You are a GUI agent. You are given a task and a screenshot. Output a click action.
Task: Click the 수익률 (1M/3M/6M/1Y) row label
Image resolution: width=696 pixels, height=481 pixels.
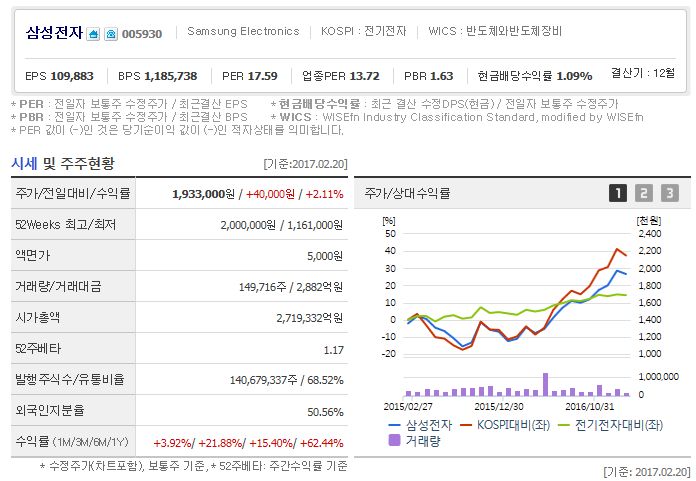71,442
